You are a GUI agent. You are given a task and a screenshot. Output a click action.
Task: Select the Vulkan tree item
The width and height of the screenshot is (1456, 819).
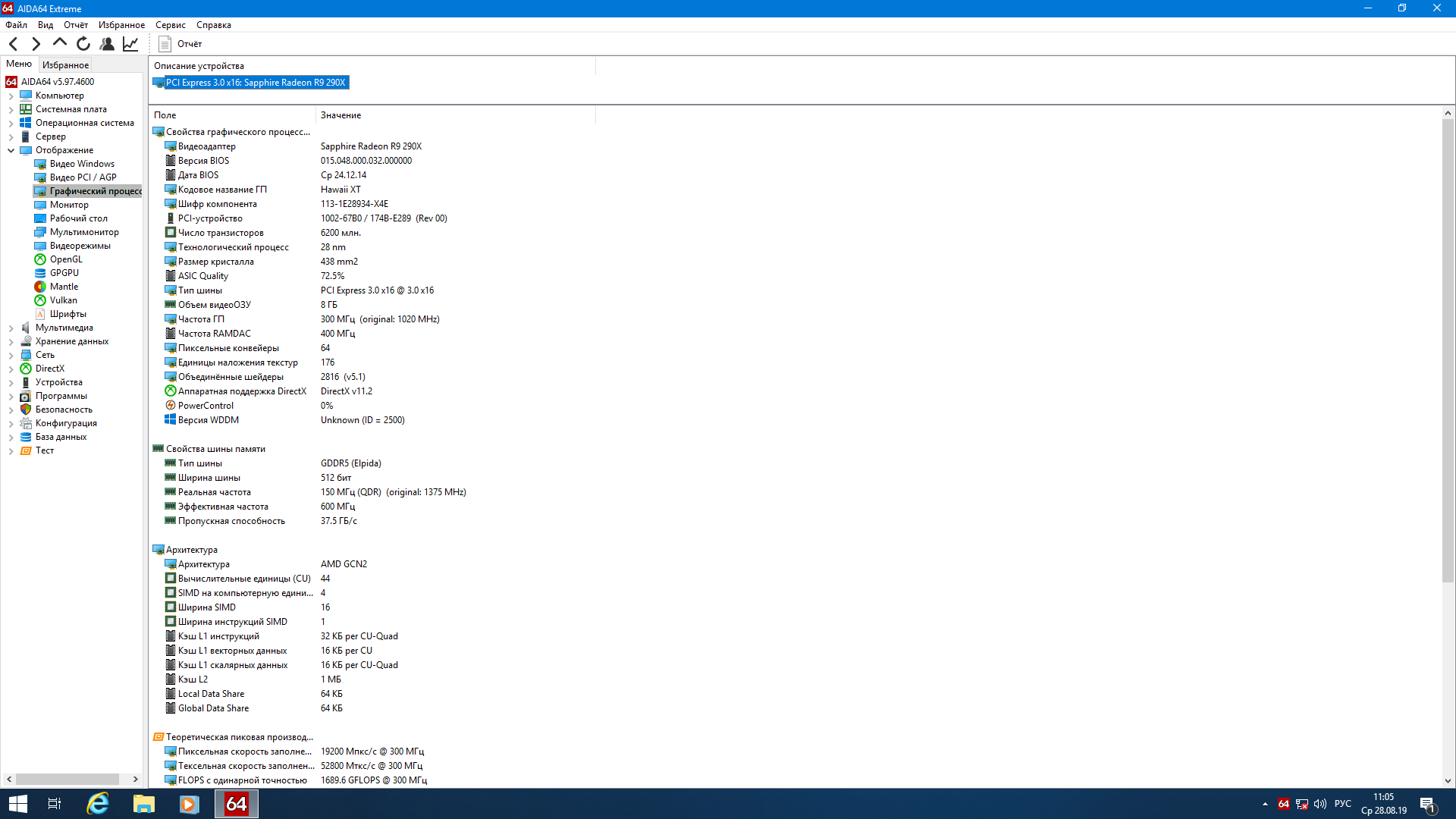[63, 300]
